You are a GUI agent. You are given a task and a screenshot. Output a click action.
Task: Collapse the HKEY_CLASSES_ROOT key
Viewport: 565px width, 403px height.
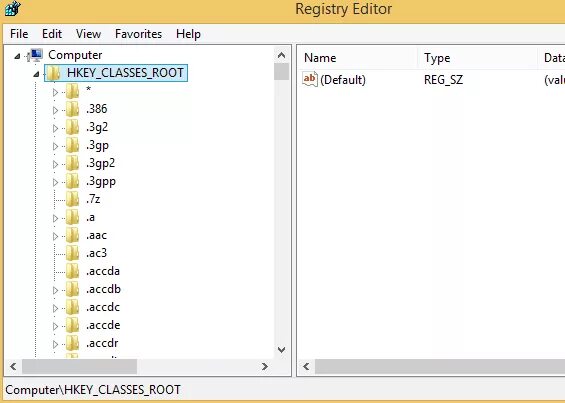point(36,74)
